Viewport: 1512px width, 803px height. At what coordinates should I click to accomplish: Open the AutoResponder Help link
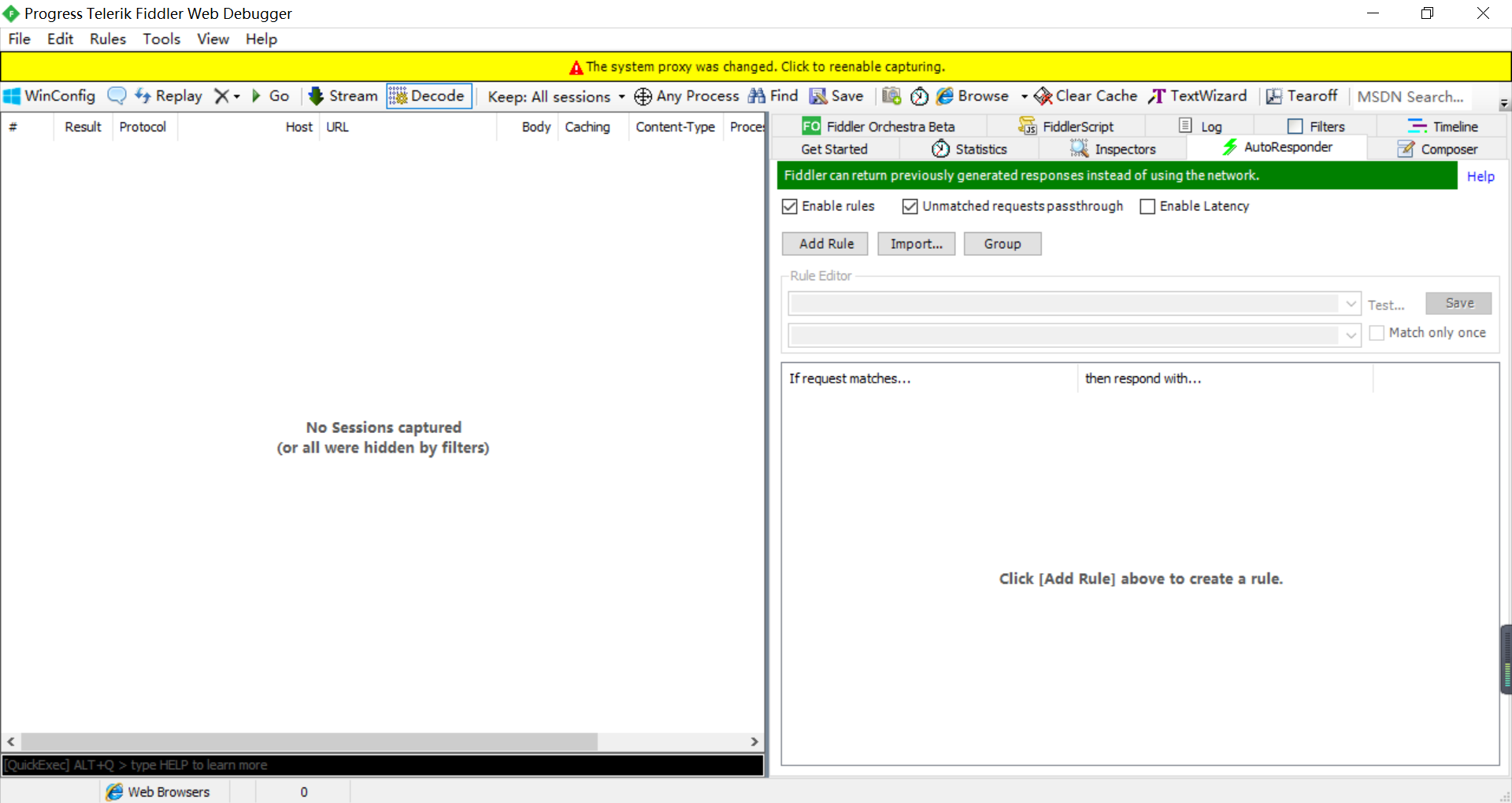1480,177
